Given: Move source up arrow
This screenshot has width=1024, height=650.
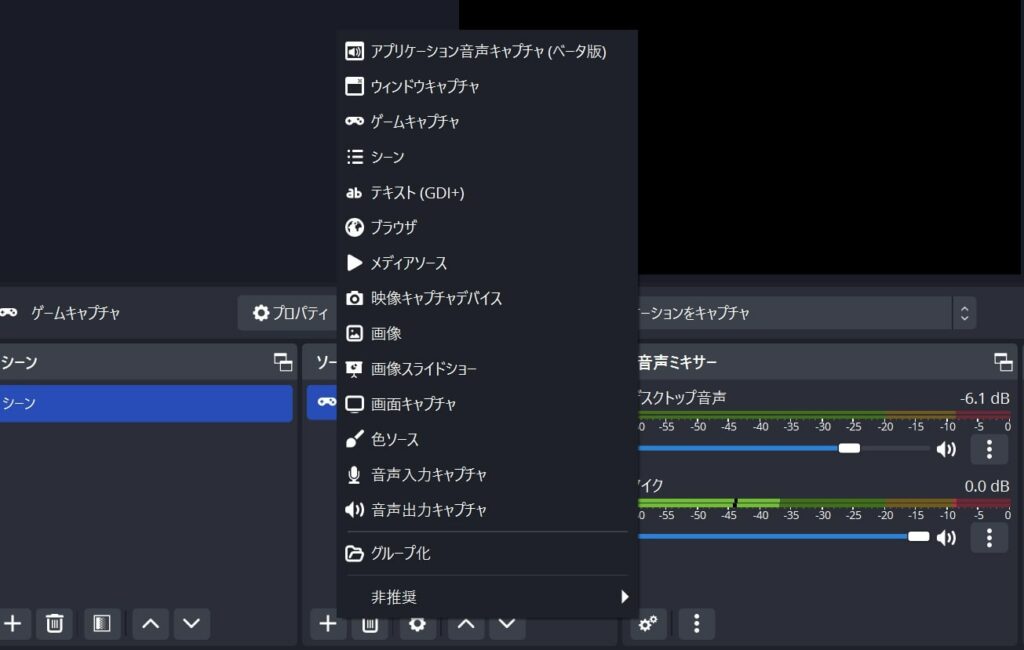Looking at the screenshot, I should tap(466, 626).
